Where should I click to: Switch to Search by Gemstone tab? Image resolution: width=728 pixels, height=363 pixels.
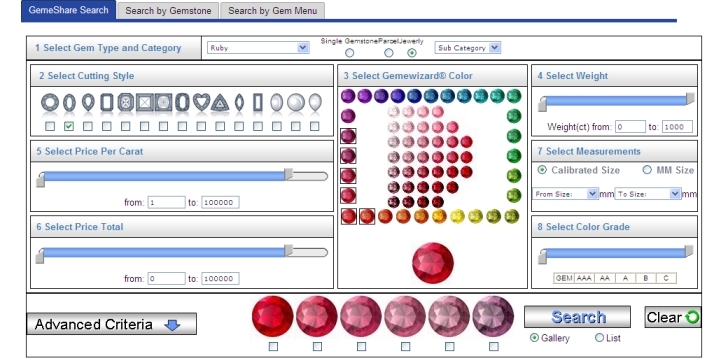point(168,11)
